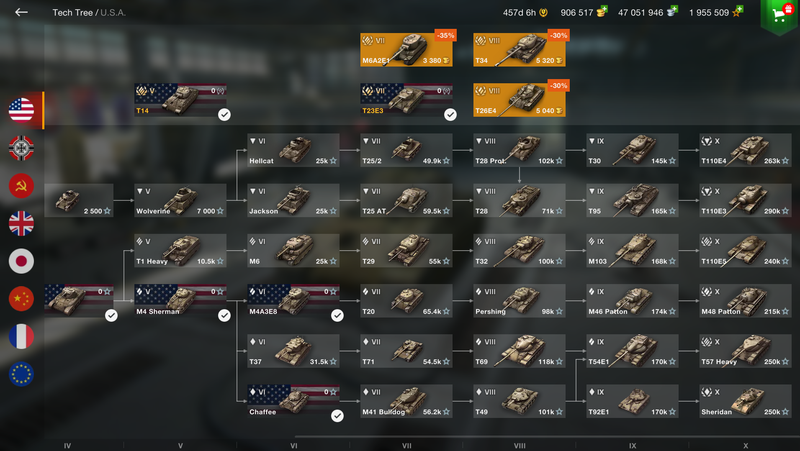Open the gold currency add button

[x=602, y=11]
